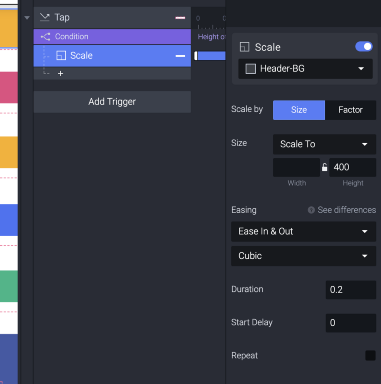Click the Height field showing 400
This screenshot has height=384, width=381.
(x=353, y=167)
